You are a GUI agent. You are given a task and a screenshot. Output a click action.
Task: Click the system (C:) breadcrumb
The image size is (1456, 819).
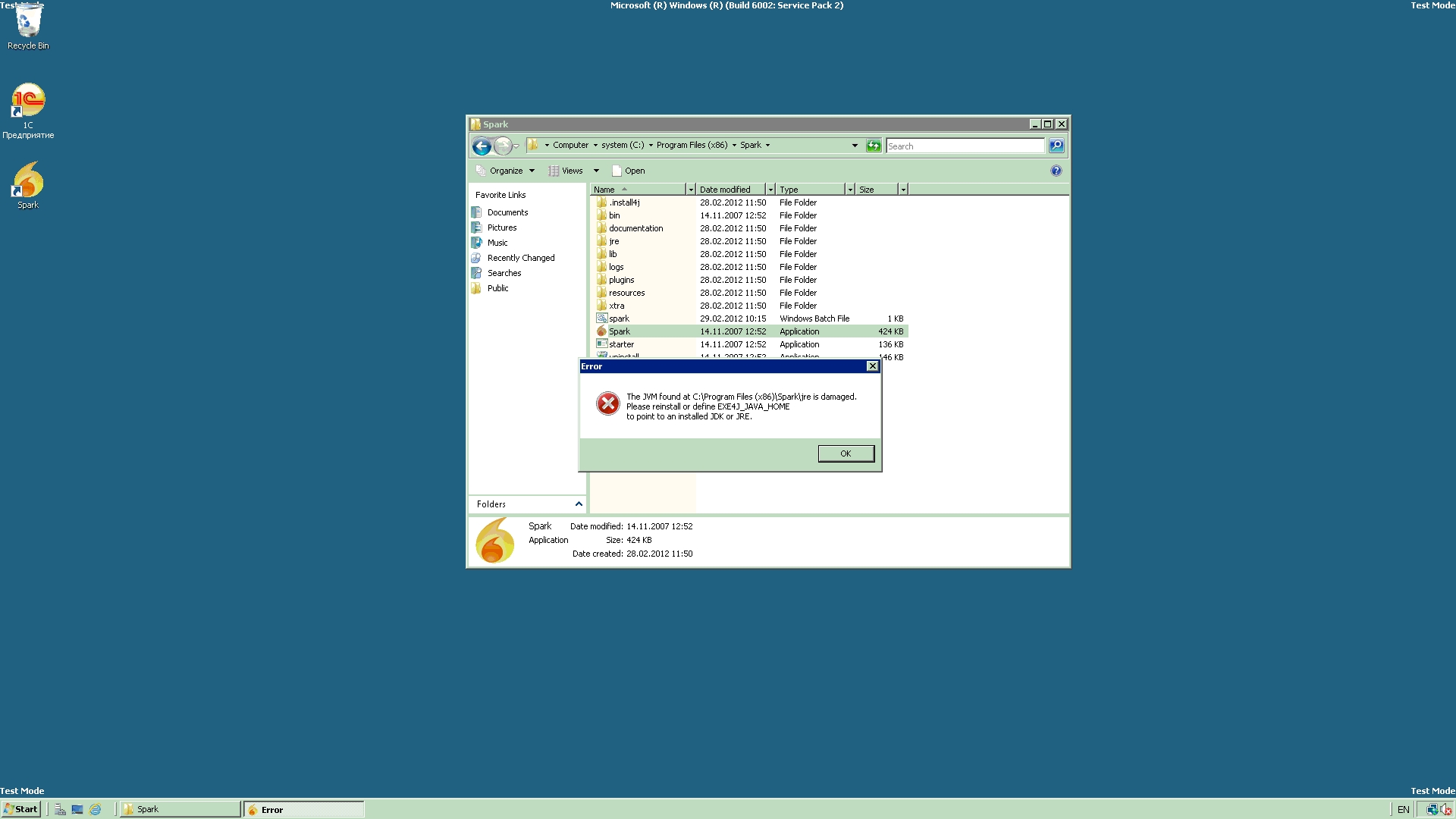(623, 145)
